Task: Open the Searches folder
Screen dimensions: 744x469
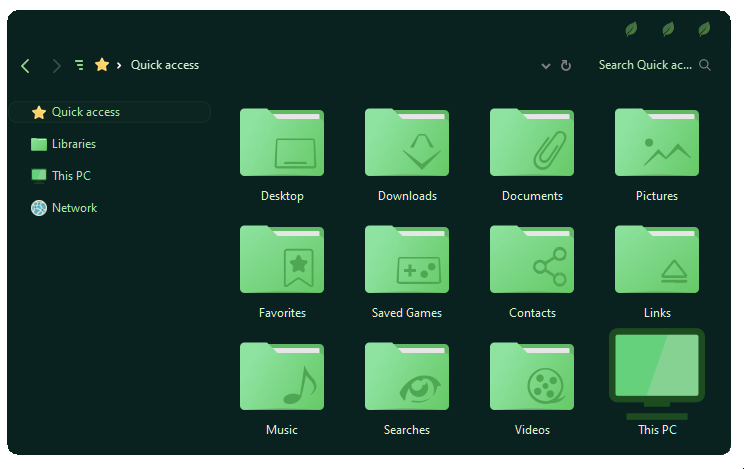Action: [407, 377]
